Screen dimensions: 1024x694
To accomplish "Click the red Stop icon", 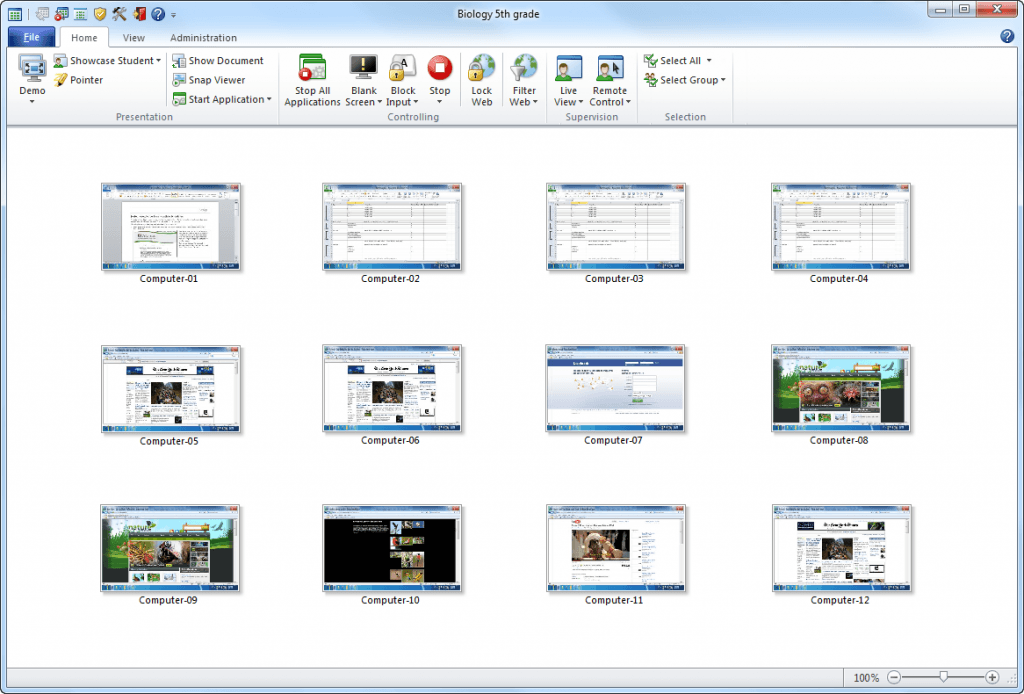I will (x=440, y=68).
